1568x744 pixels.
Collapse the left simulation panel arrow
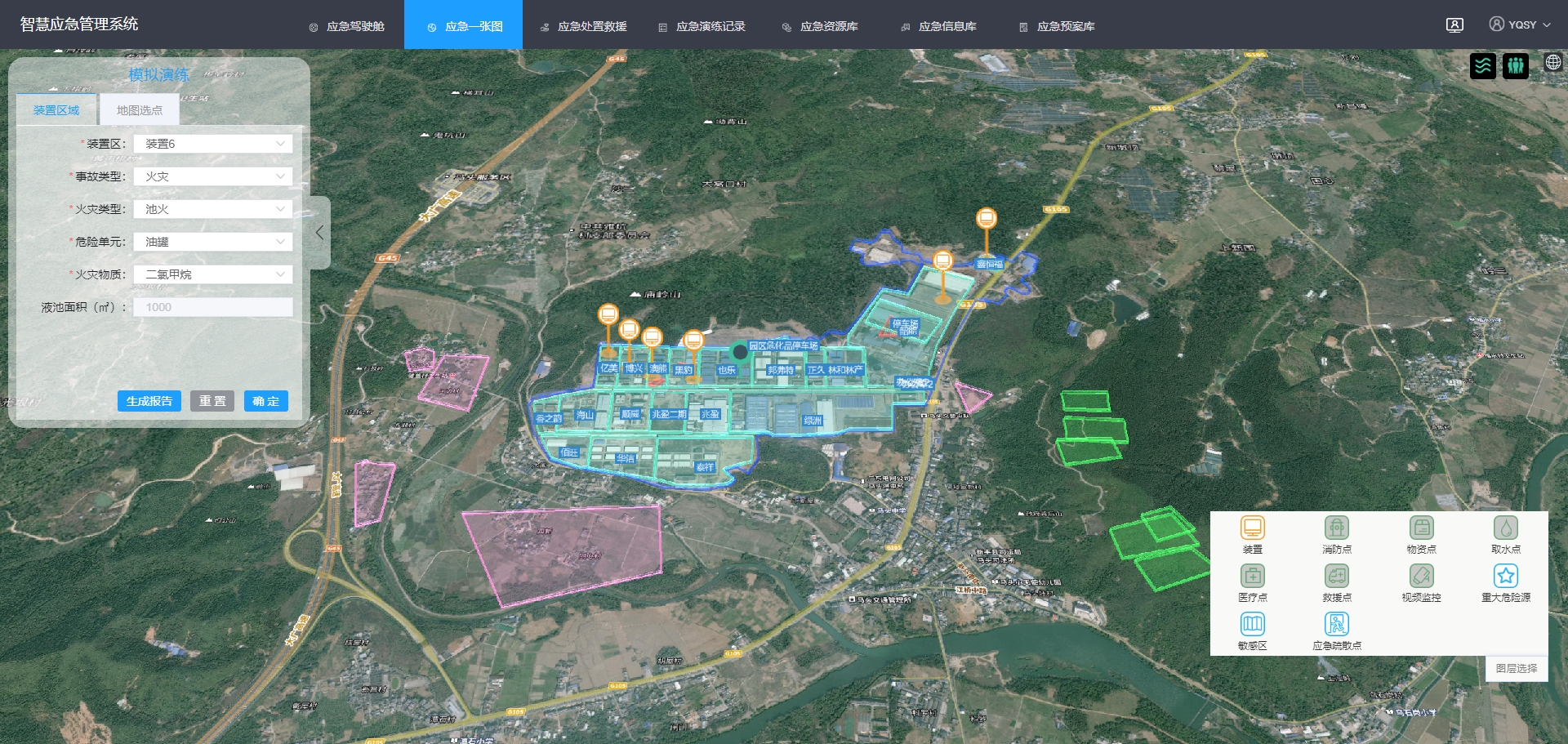[320, 233]
